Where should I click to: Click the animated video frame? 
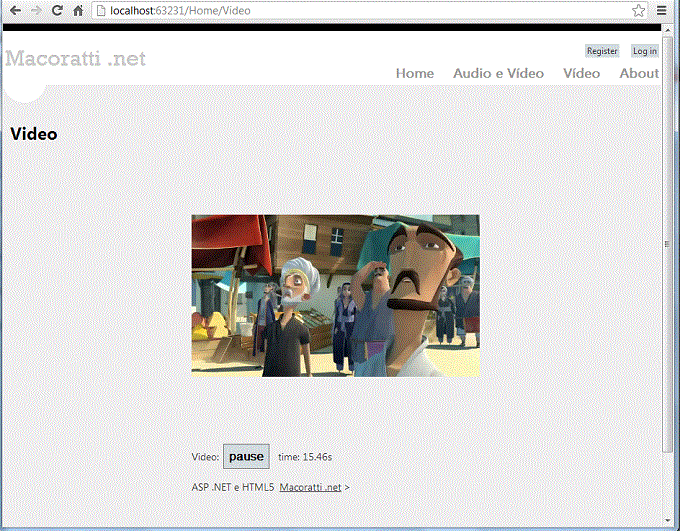click(336, 296)
